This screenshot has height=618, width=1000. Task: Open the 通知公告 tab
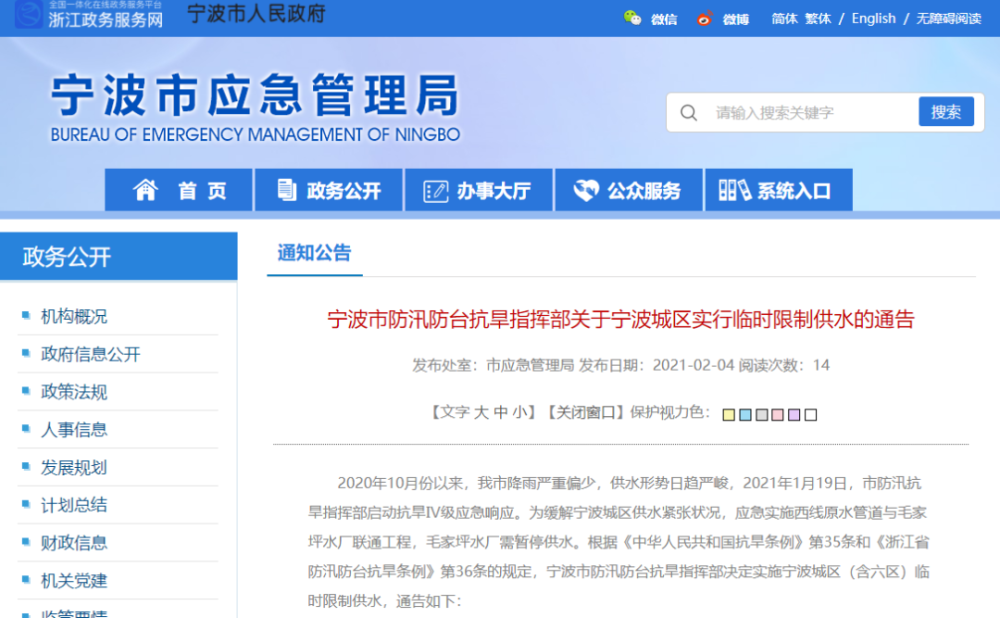pyautogui.click(x=314, y=253)
